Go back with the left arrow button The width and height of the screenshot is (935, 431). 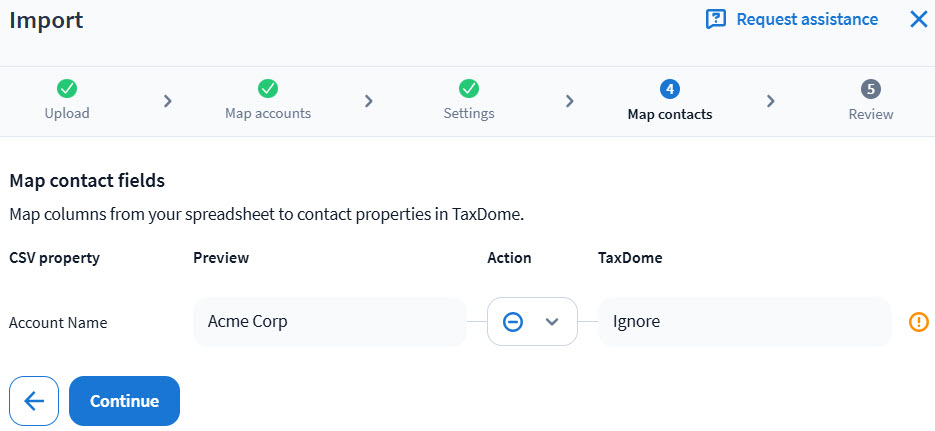click(34, 401)
